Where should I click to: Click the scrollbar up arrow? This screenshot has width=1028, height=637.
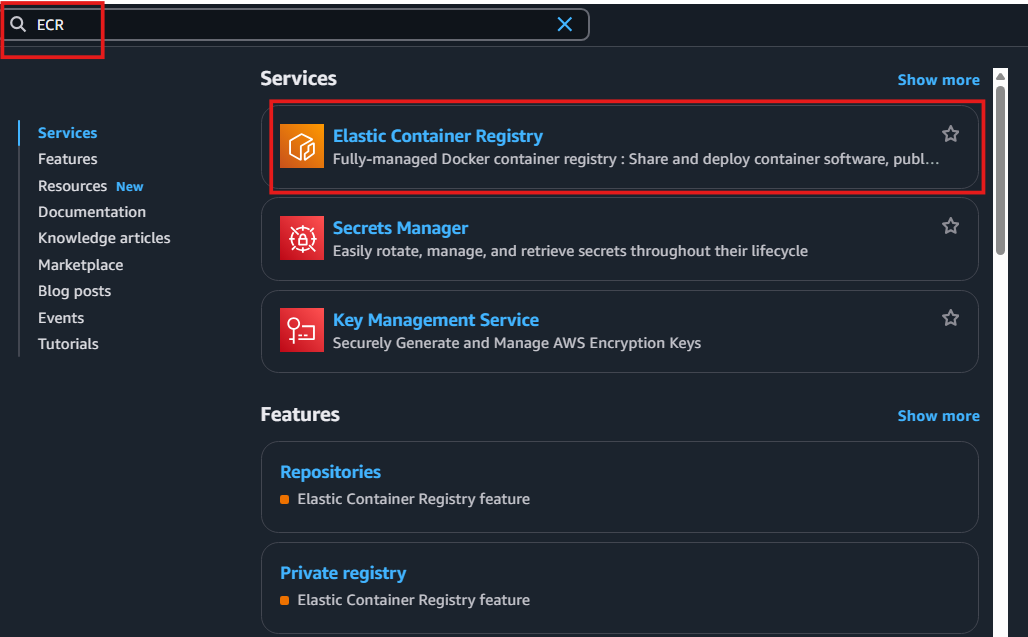[x=1000, y=77]
